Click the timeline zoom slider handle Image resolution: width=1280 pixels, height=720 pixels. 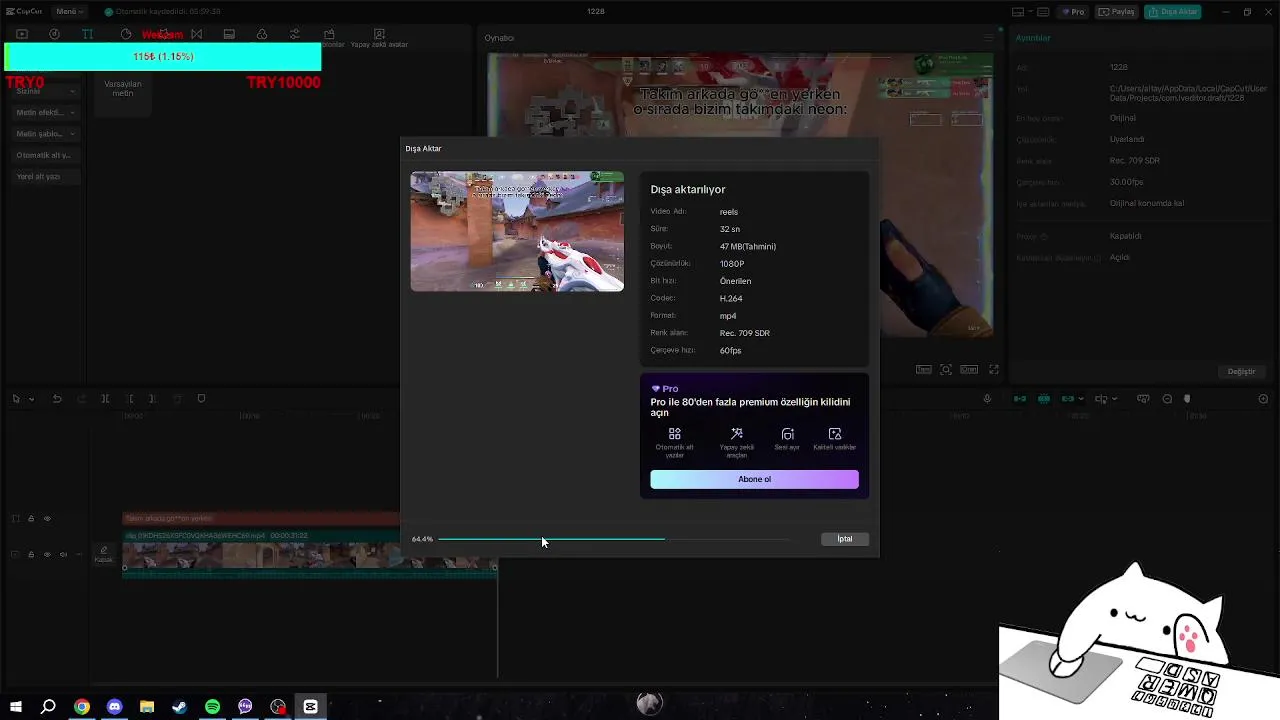(1187, 399)
